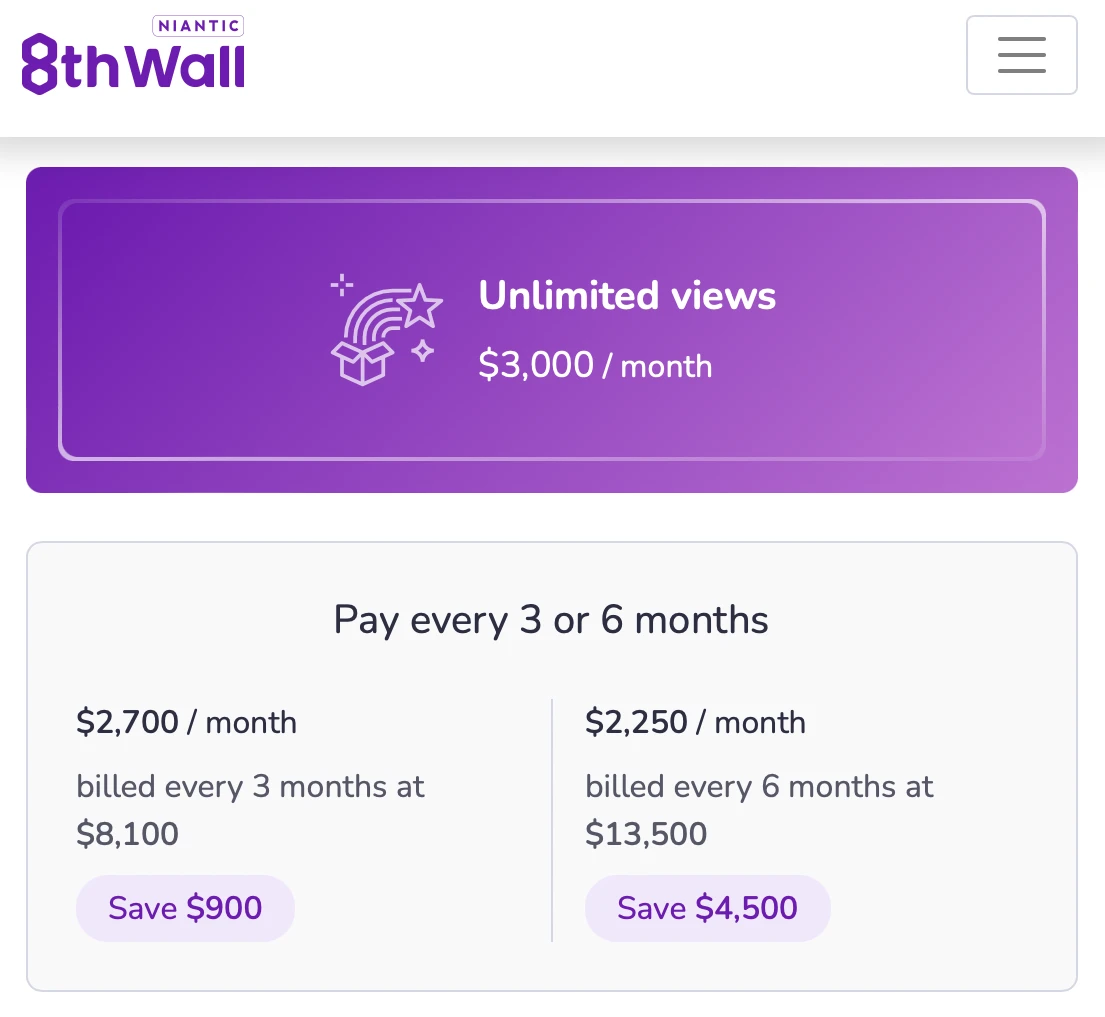1105x1017 pixels.
Task: Click the Unlimited views heading
Action: (627, 295)
